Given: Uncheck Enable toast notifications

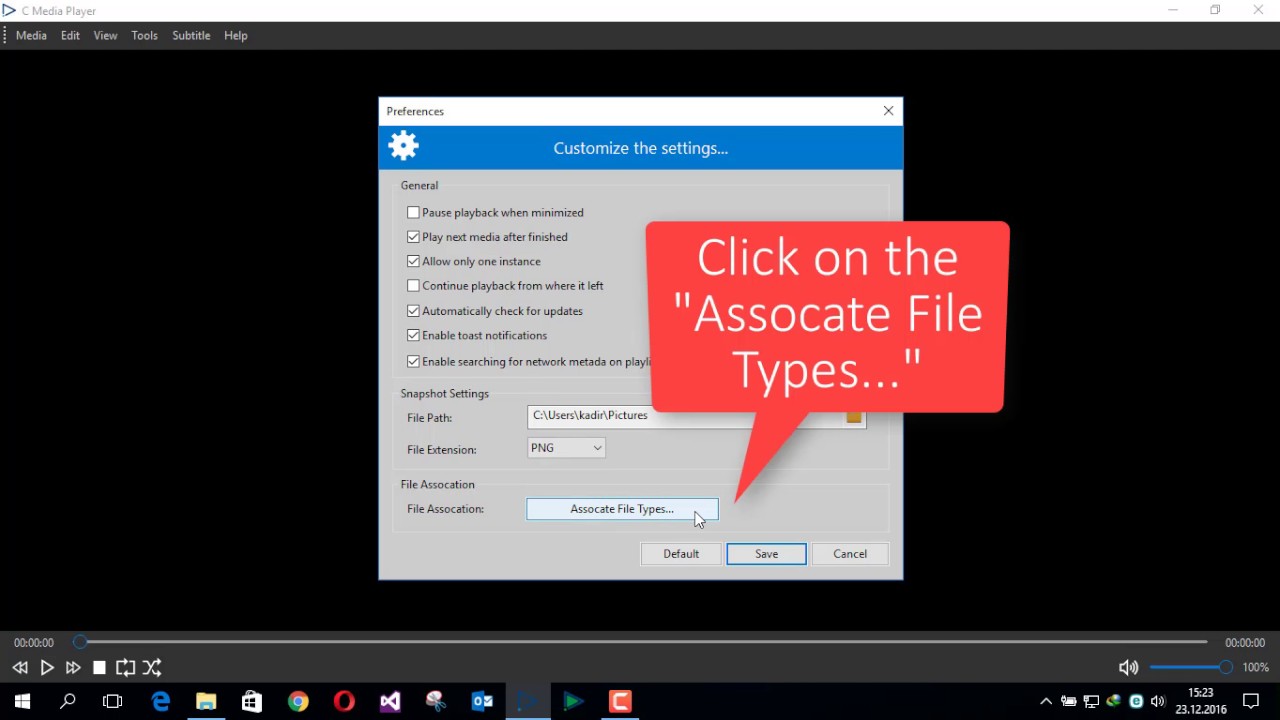Looking at the screenshot, I should point(413,335).
